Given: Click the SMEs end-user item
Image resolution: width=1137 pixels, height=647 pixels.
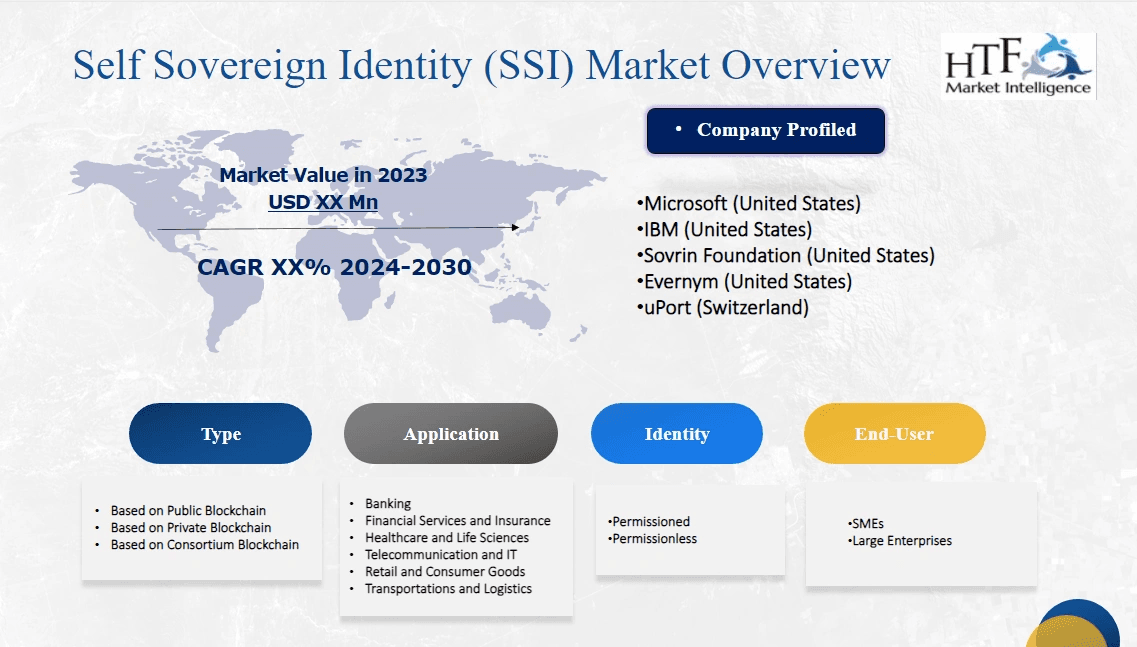Looking at the screenshot, I should [866, 524].
